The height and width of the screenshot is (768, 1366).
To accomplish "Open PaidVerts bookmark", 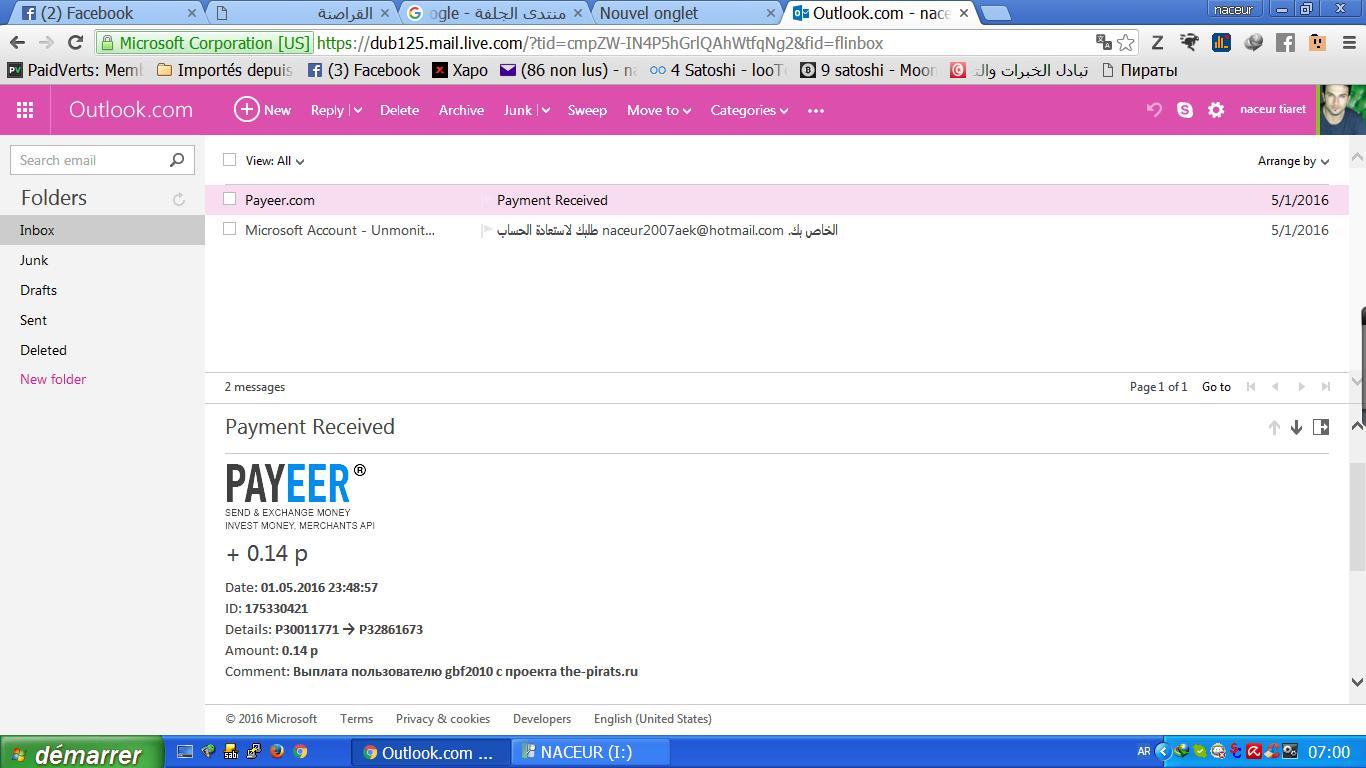I will coord(75,70).
